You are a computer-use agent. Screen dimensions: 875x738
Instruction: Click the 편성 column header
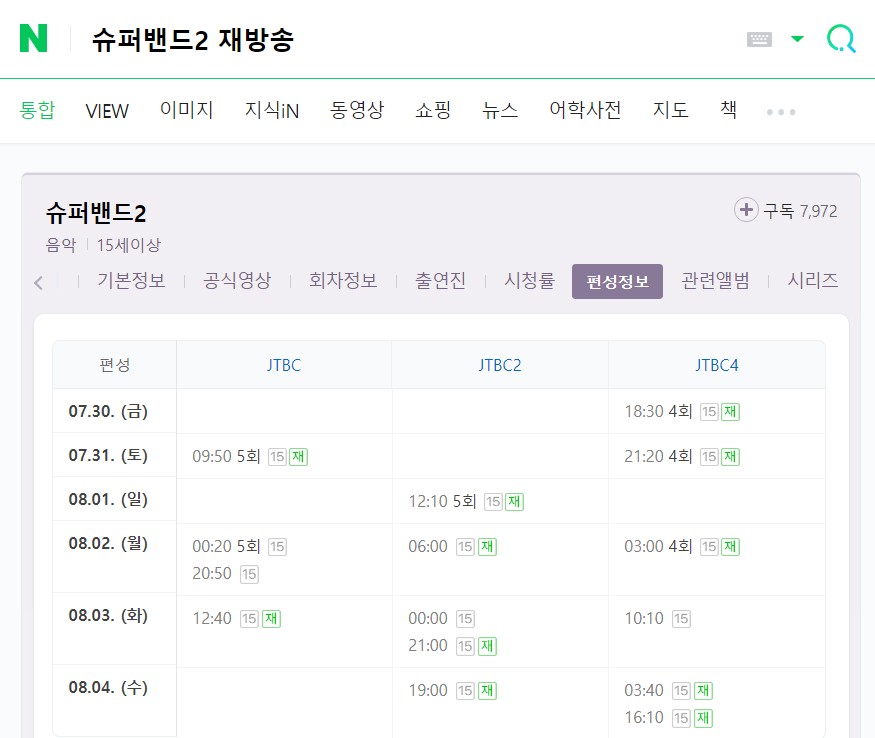pyautogui.click(x=114, y=365)
